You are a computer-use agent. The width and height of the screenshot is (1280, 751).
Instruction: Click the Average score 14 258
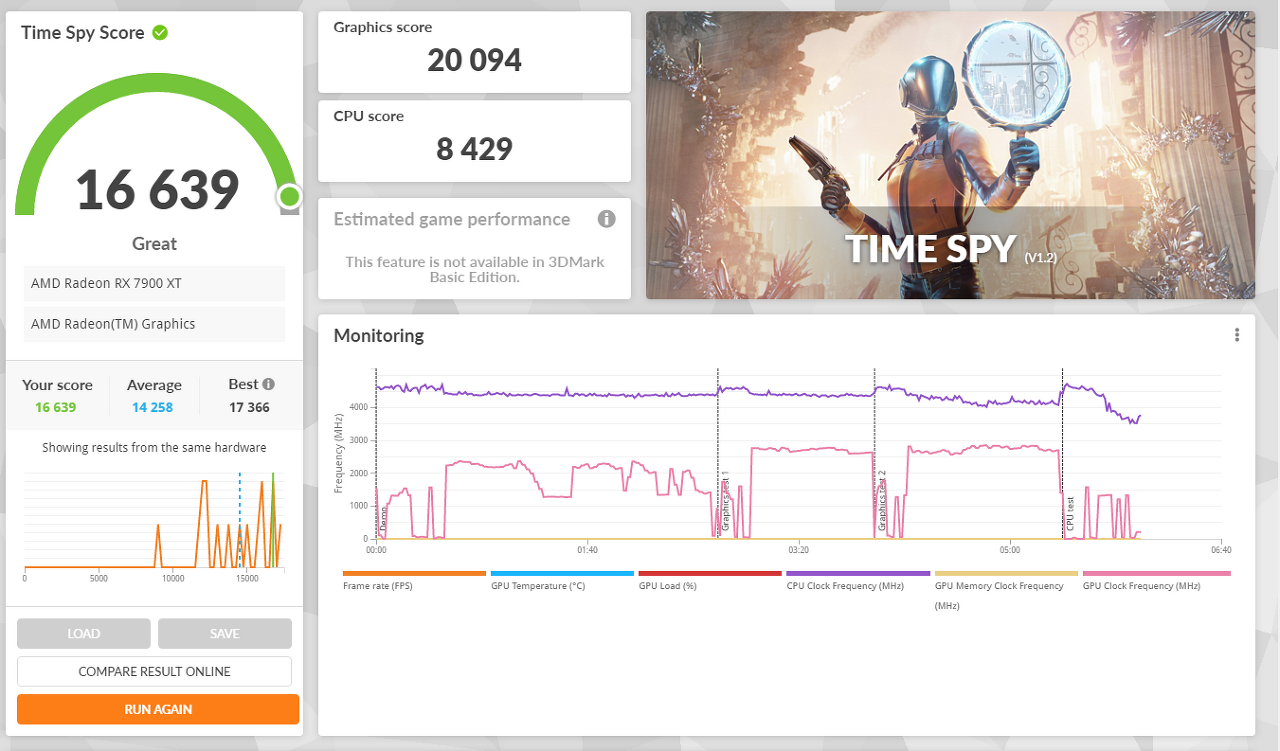click(x=154, y=407)
